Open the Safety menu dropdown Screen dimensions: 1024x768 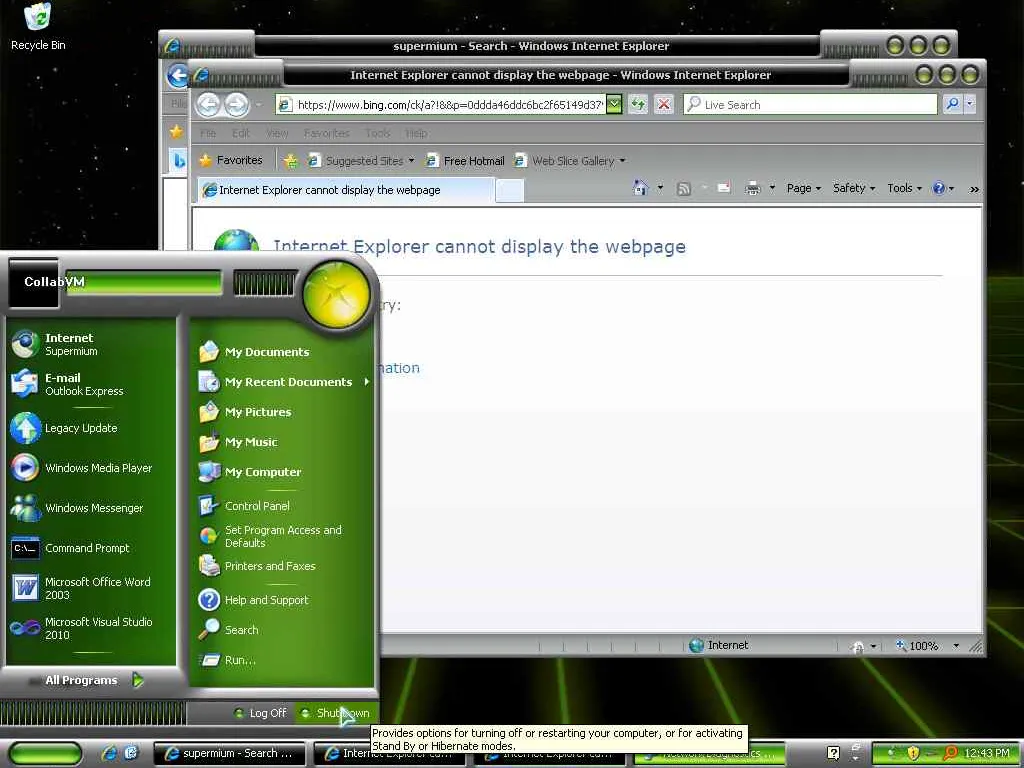(854, 189)
